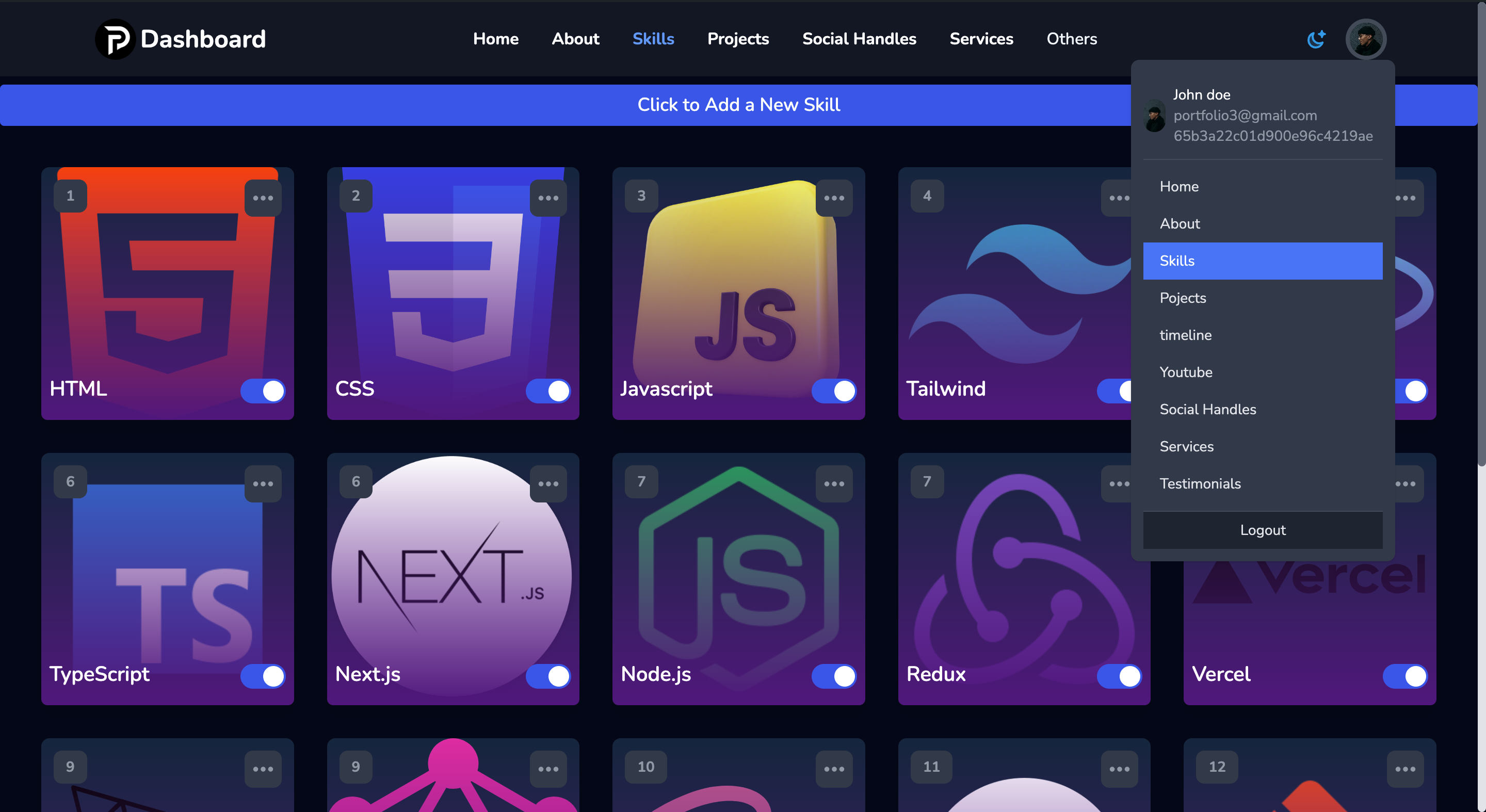1486x812 pixels.
Task: Click the user ID 65b3a22c01d900e96c4219ae
Action: pyautogui.click(x=1272, y=136)
